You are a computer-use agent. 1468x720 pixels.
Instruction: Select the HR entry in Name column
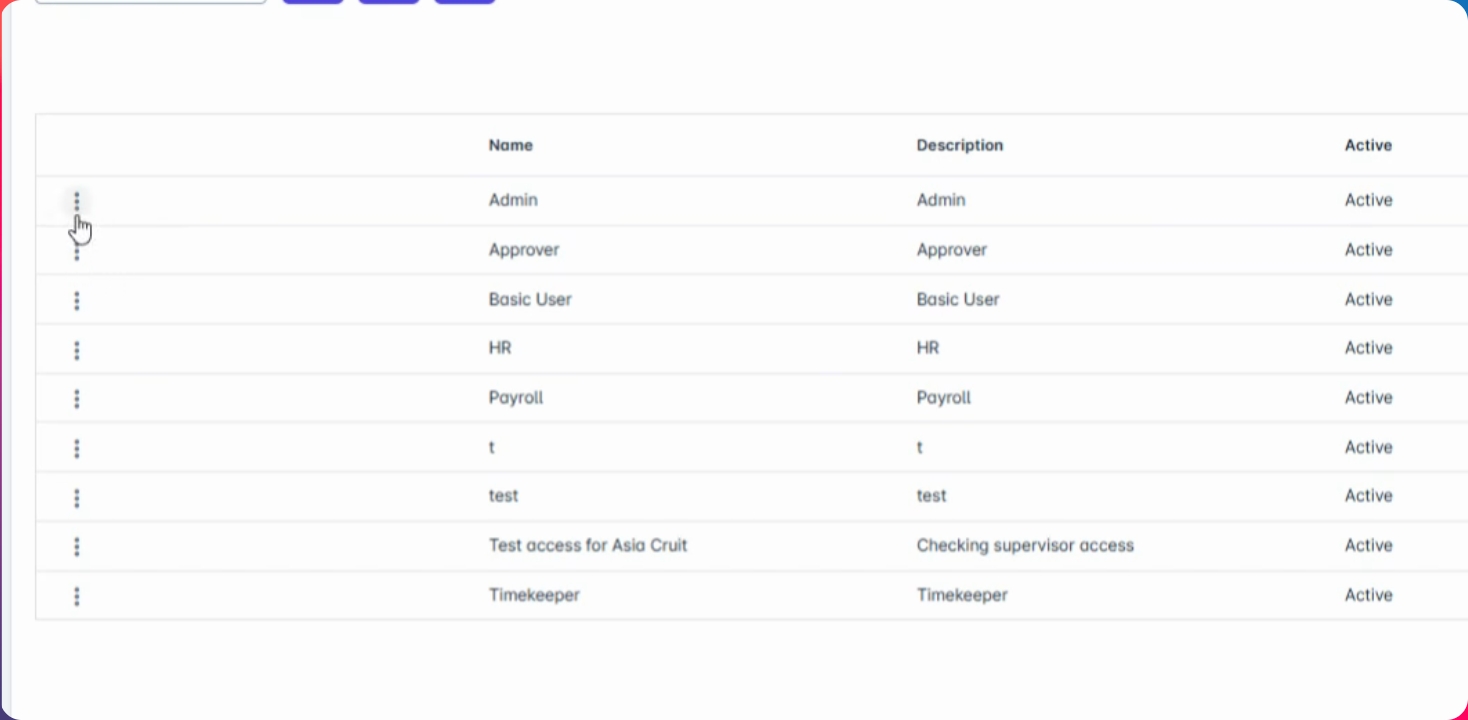(x=500, y=348)
